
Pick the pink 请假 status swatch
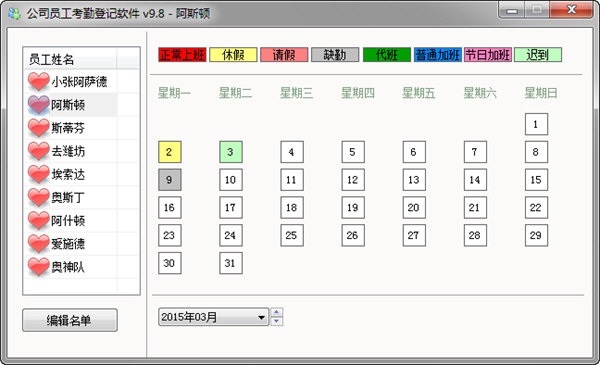284,55
